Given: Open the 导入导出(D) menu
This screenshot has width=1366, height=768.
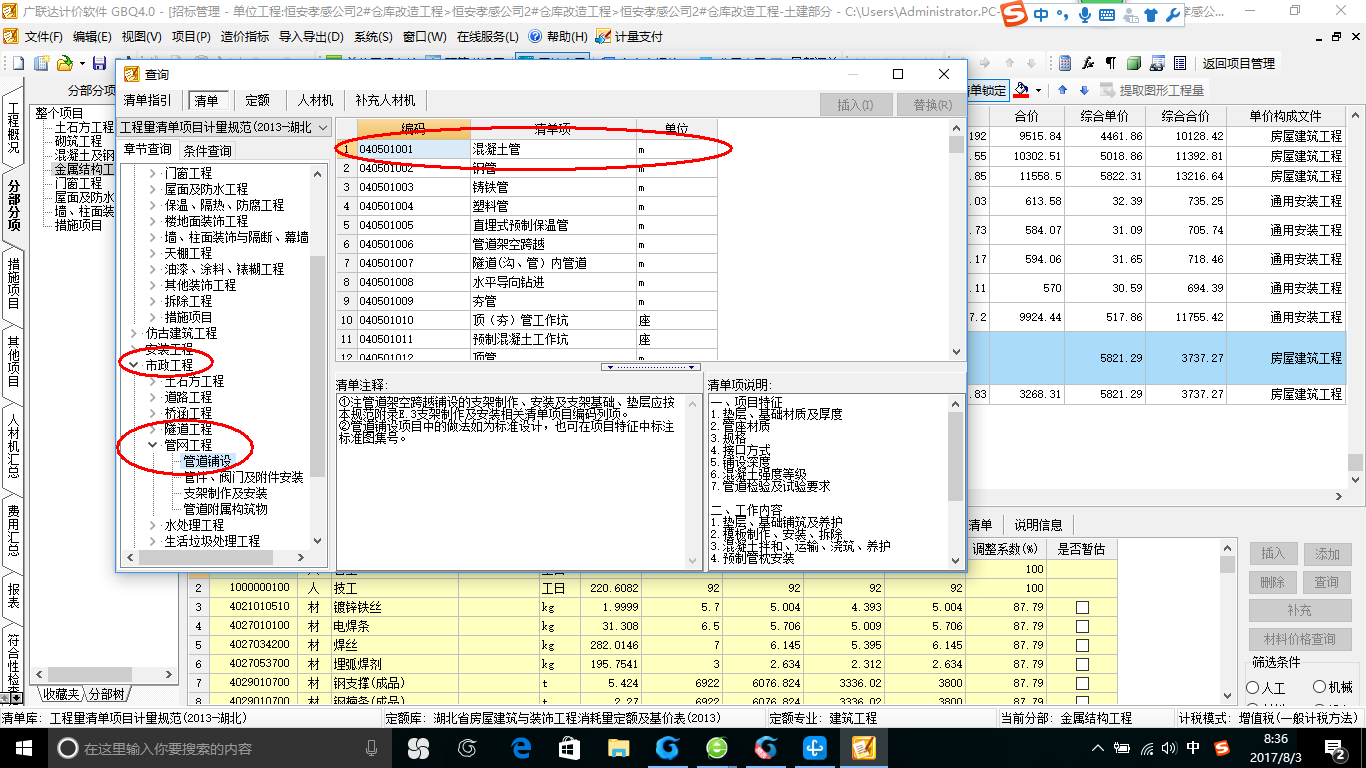Looking at the screenshot, I should [x=311, y=36].
